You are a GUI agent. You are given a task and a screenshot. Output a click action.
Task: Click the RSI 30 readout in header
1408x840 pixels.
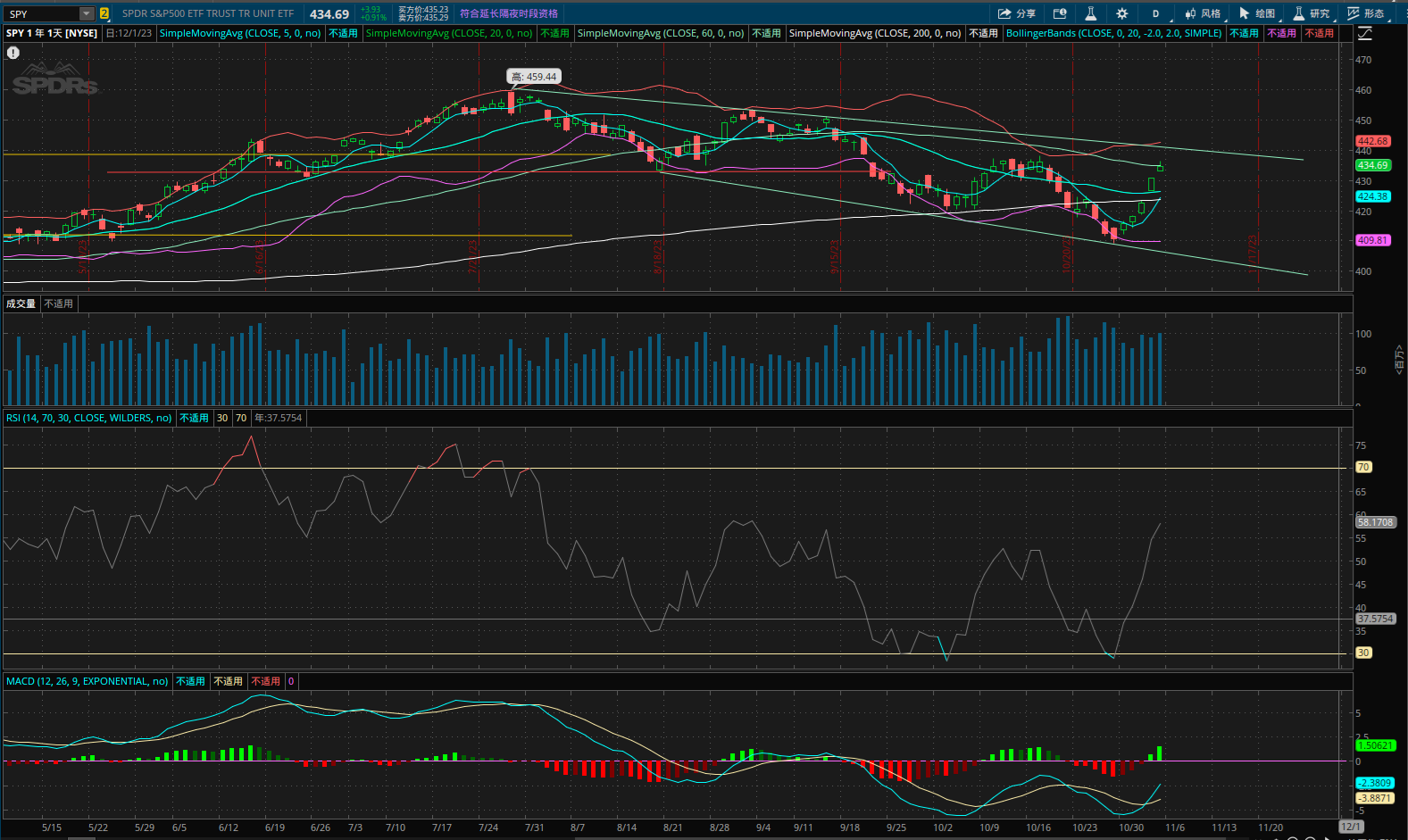pos(222,418)
